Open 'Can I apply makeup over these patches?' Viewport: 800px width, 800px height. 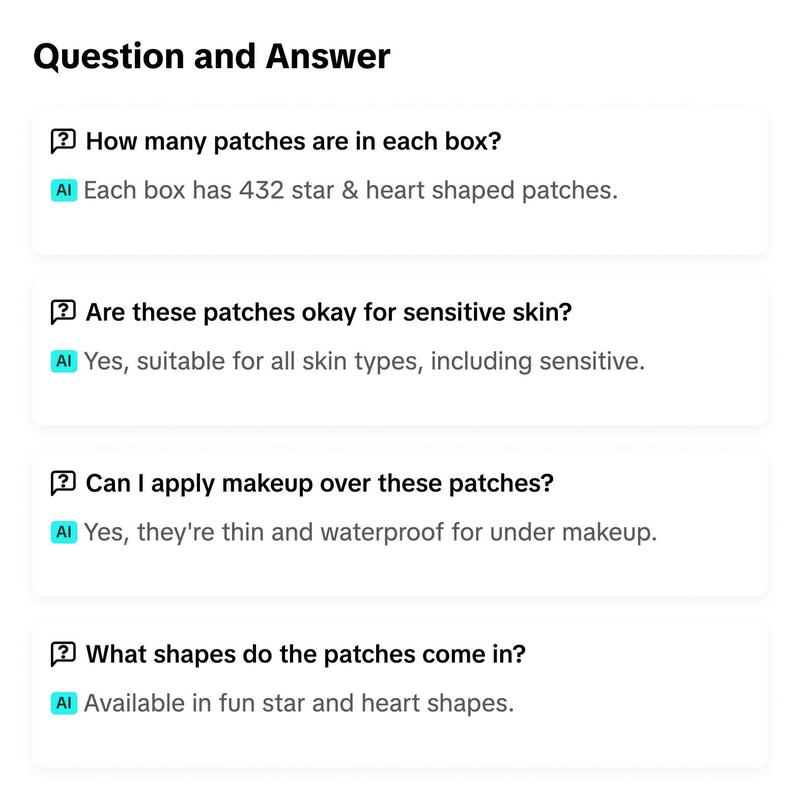coord(319,483)
